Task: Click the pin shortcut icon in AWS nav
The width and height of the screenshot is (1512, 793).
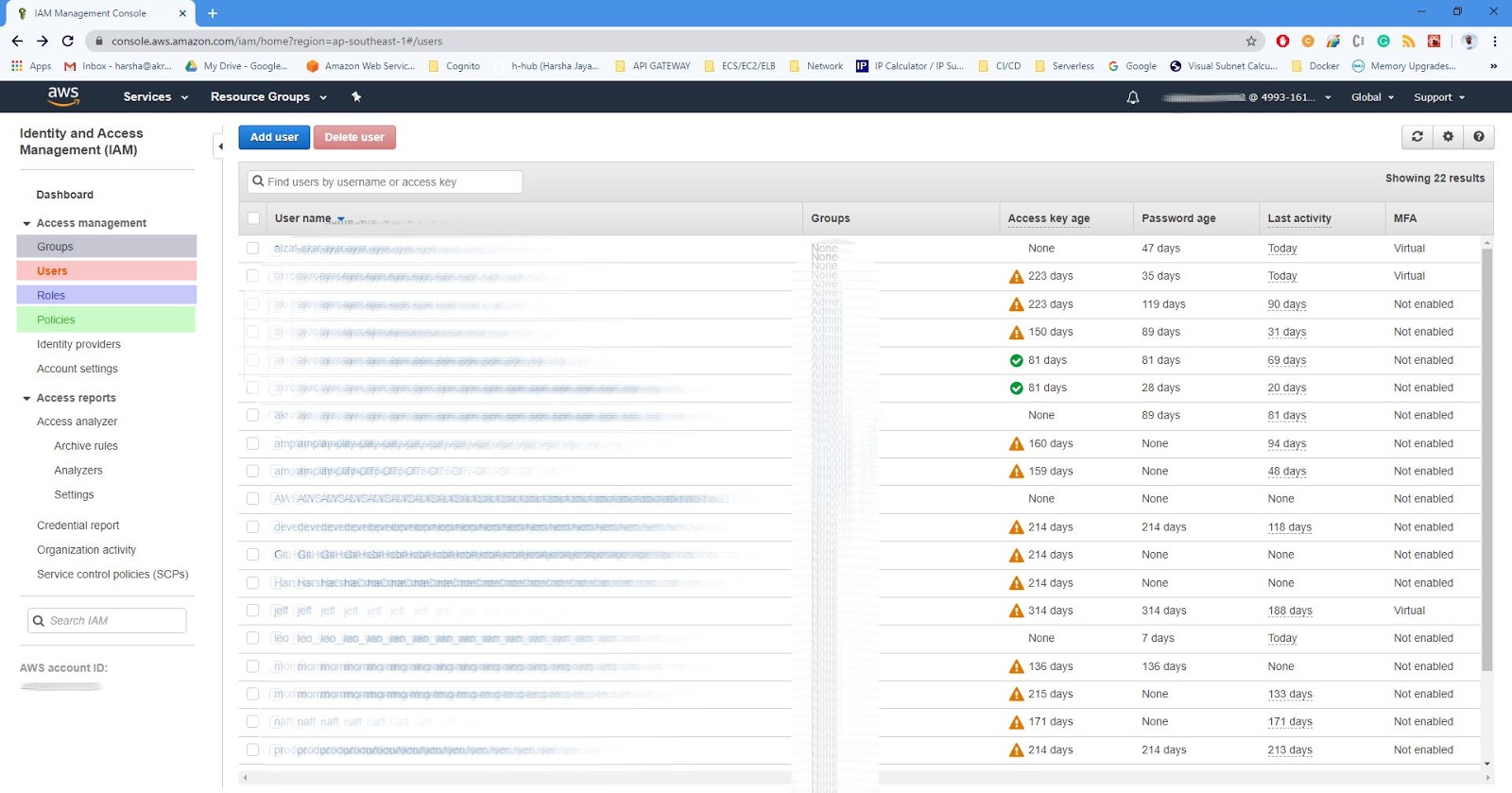Action: pos(356,96)
